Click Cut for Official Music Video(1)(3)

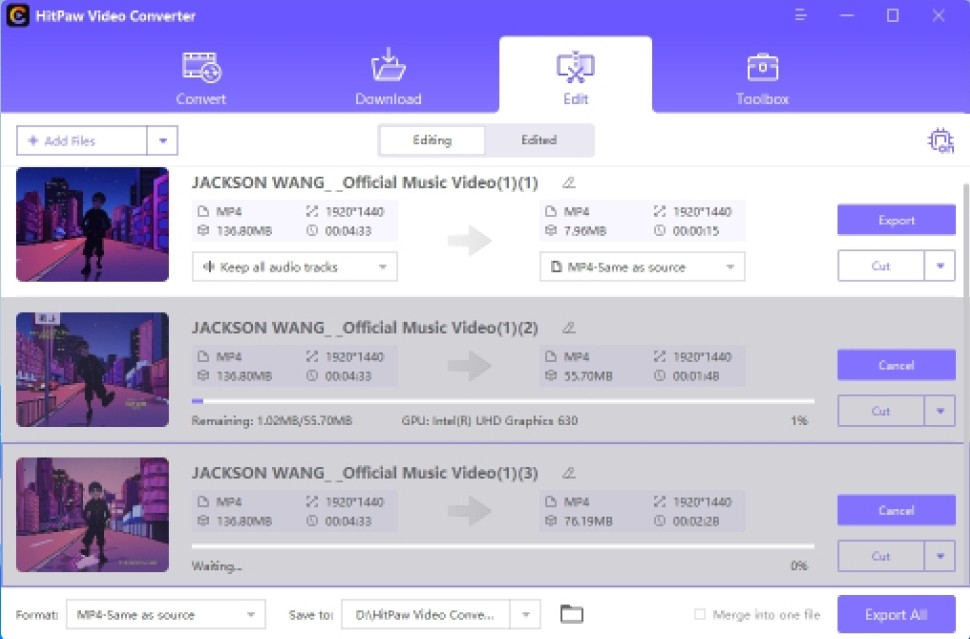tap(881, 557)
